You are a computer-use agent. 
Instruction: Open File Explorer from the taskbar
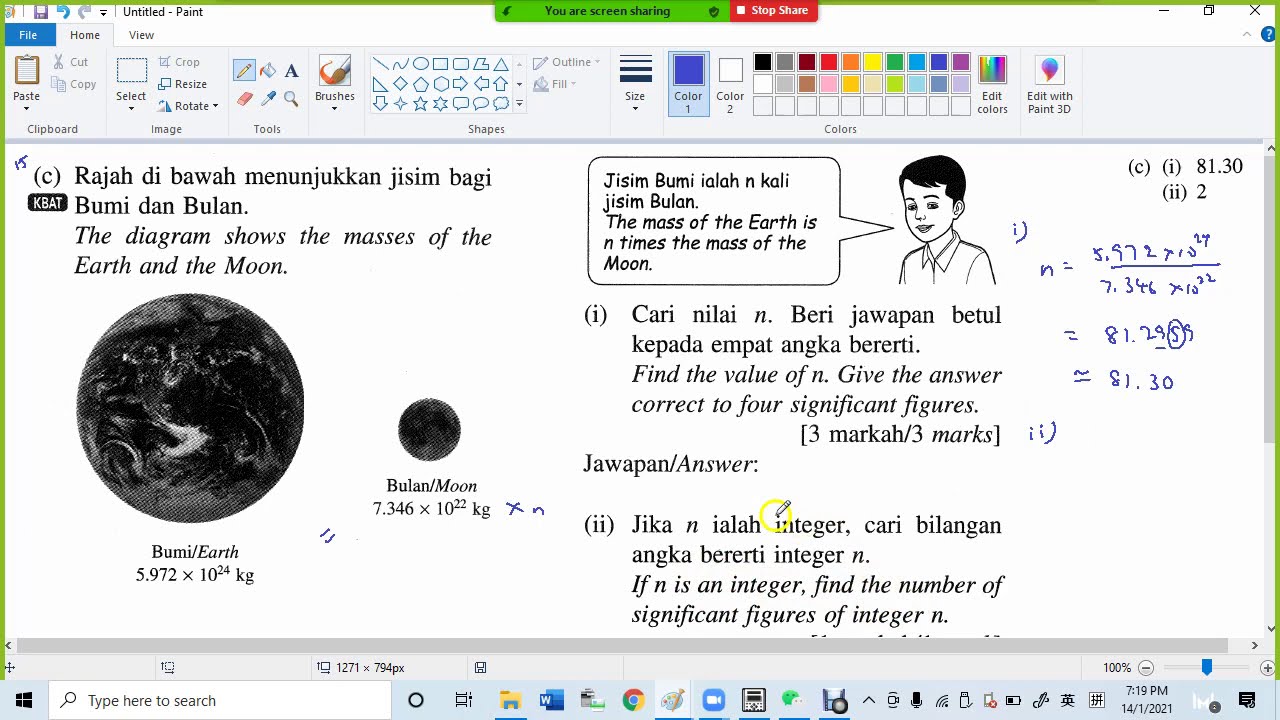[x=510, y=700]
